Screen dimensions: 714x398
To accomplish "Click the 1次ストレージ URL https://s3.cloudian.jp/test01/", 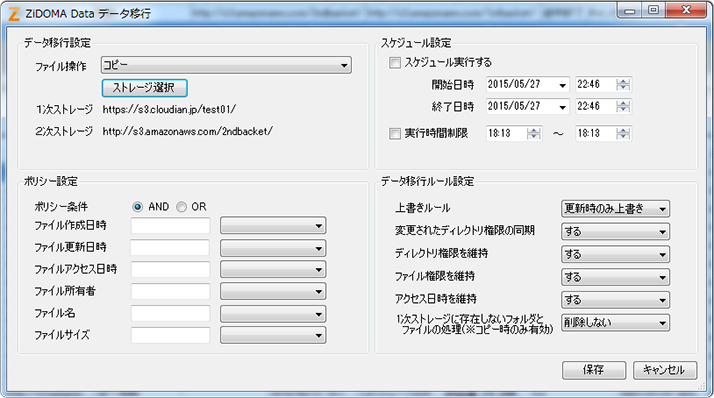I will point(169,109).
